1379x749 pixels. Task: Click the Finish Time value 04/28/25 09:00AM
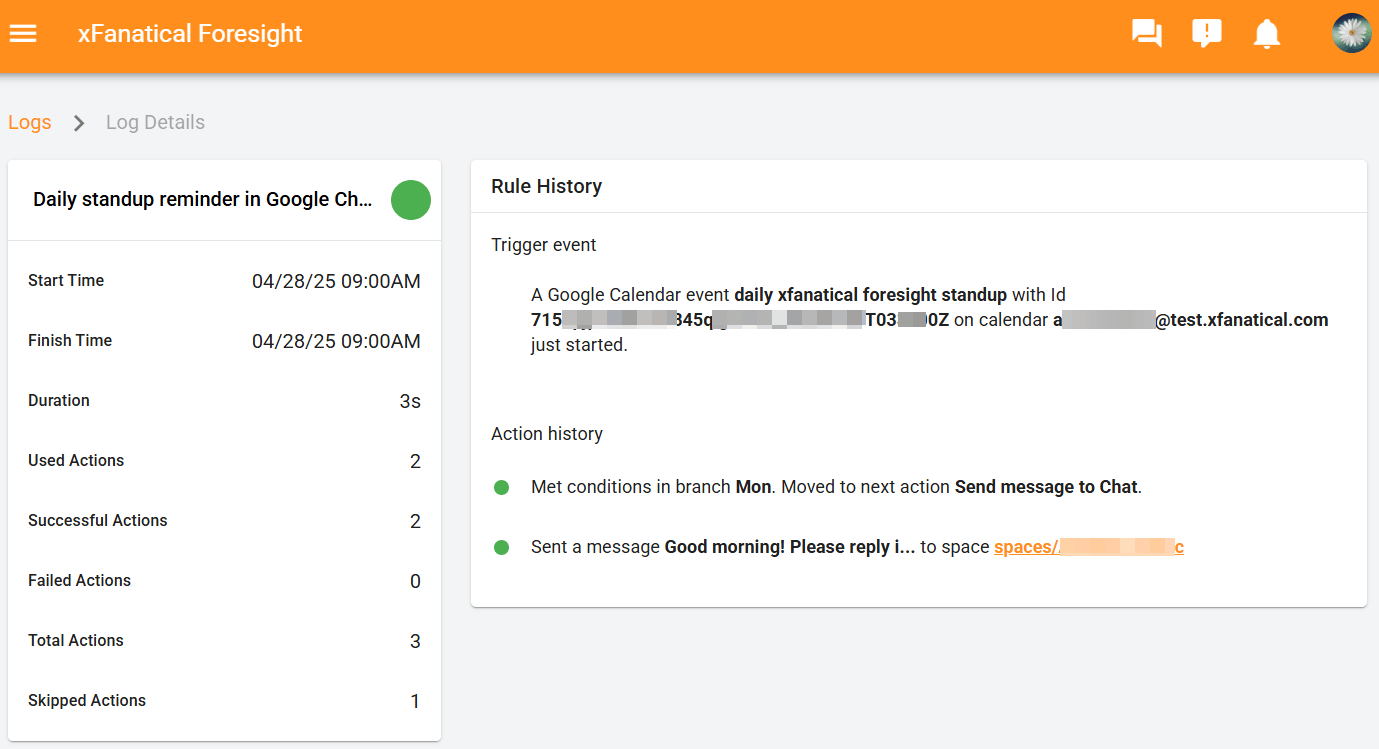(336, 341)
